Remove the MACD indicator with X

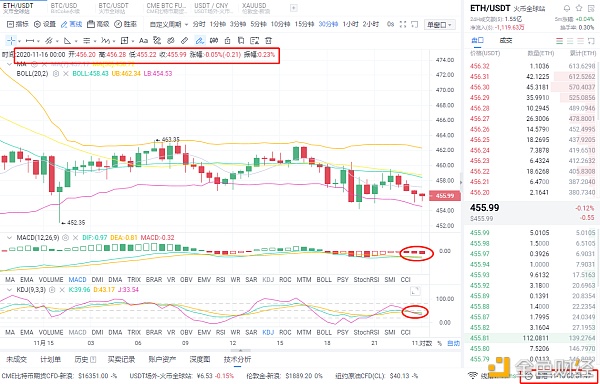coord(74,238)
